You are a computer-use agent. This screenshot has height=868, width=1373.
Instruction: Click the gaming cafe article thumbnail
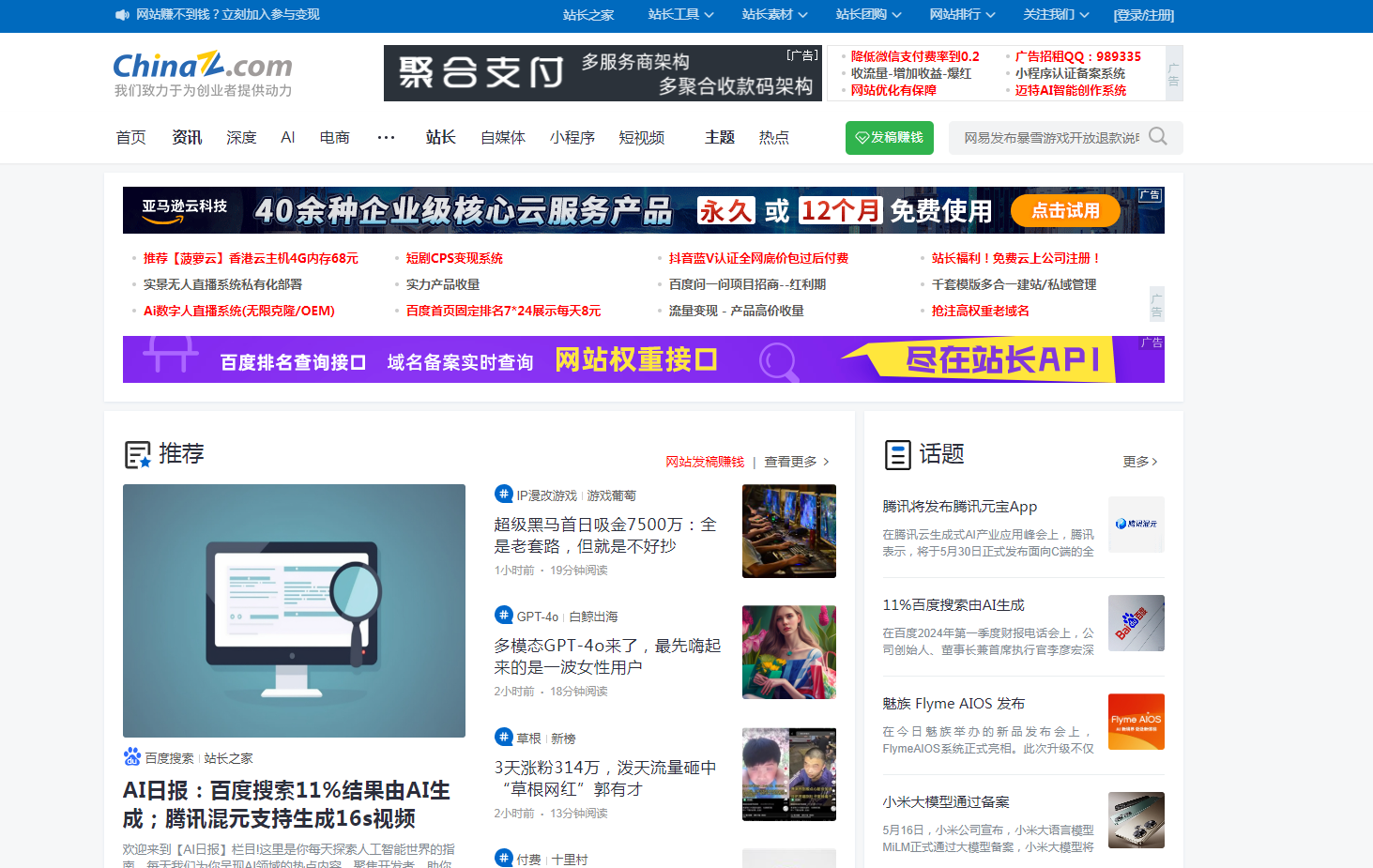pyautogui.click(x=789, y=531)
